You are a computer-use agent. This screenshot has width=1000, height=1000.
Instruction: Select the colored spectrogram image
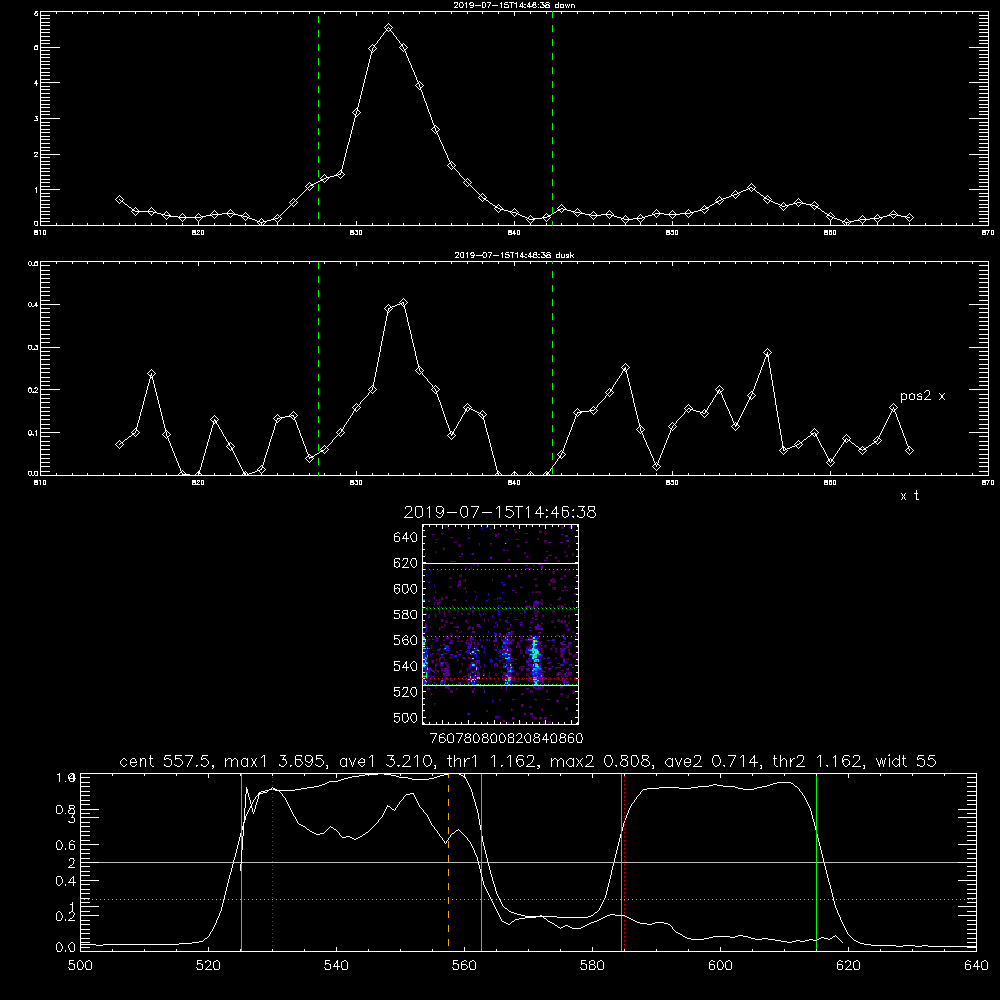501,624
